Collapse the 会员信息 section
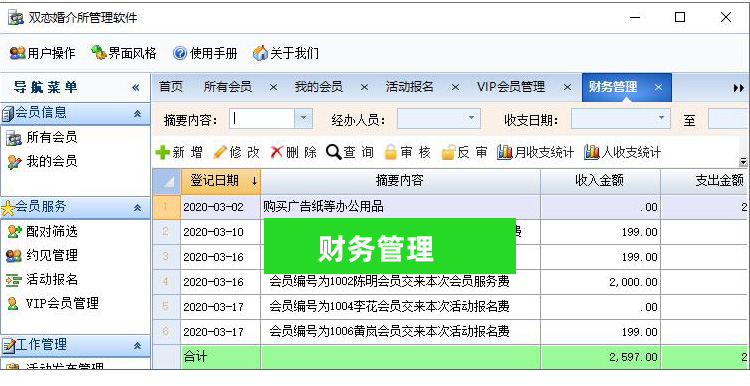750x386 pixels. (137, 114)
